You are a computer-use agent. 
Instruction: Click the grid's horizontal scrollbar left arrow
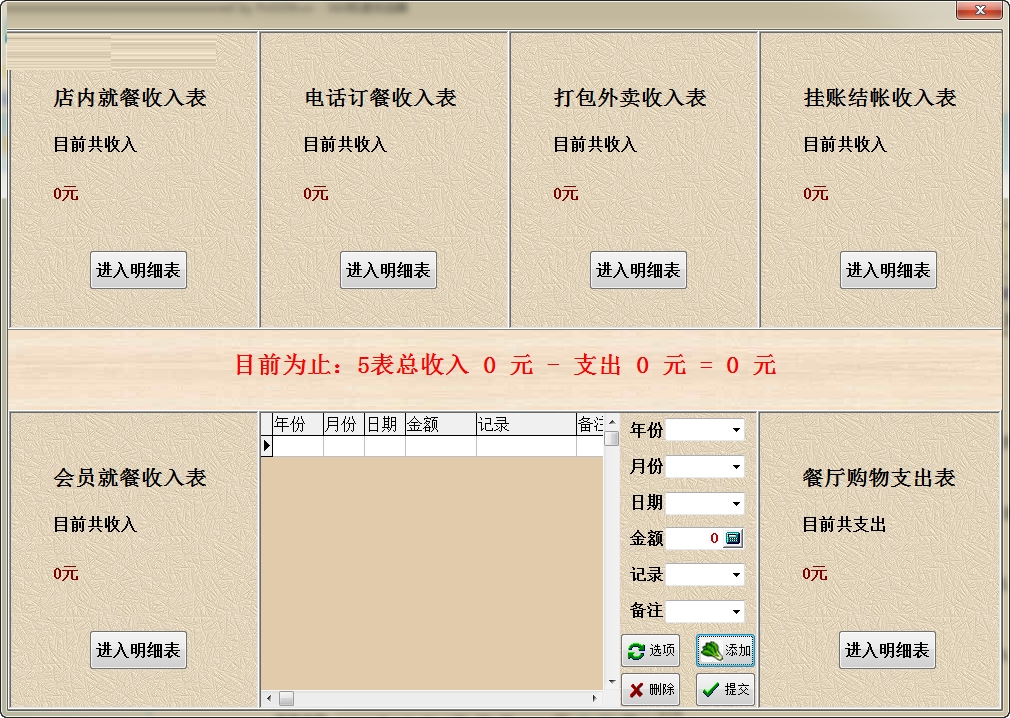[x=269, y=698]
